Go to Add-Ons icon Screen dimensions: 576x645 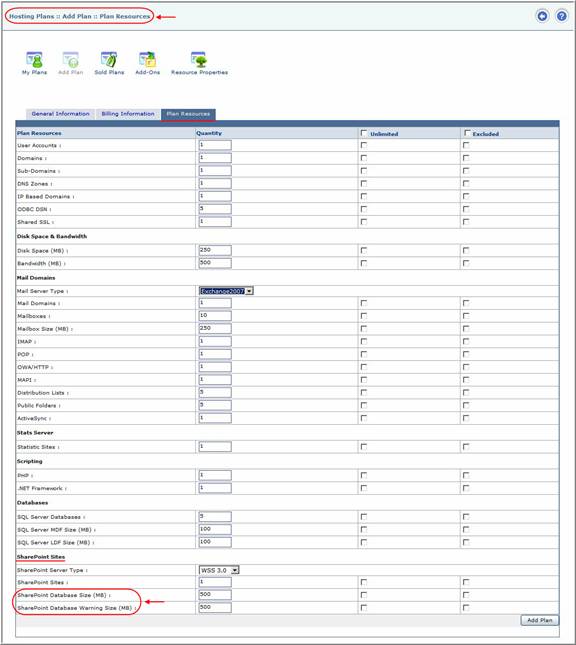(x=147, y=60)
